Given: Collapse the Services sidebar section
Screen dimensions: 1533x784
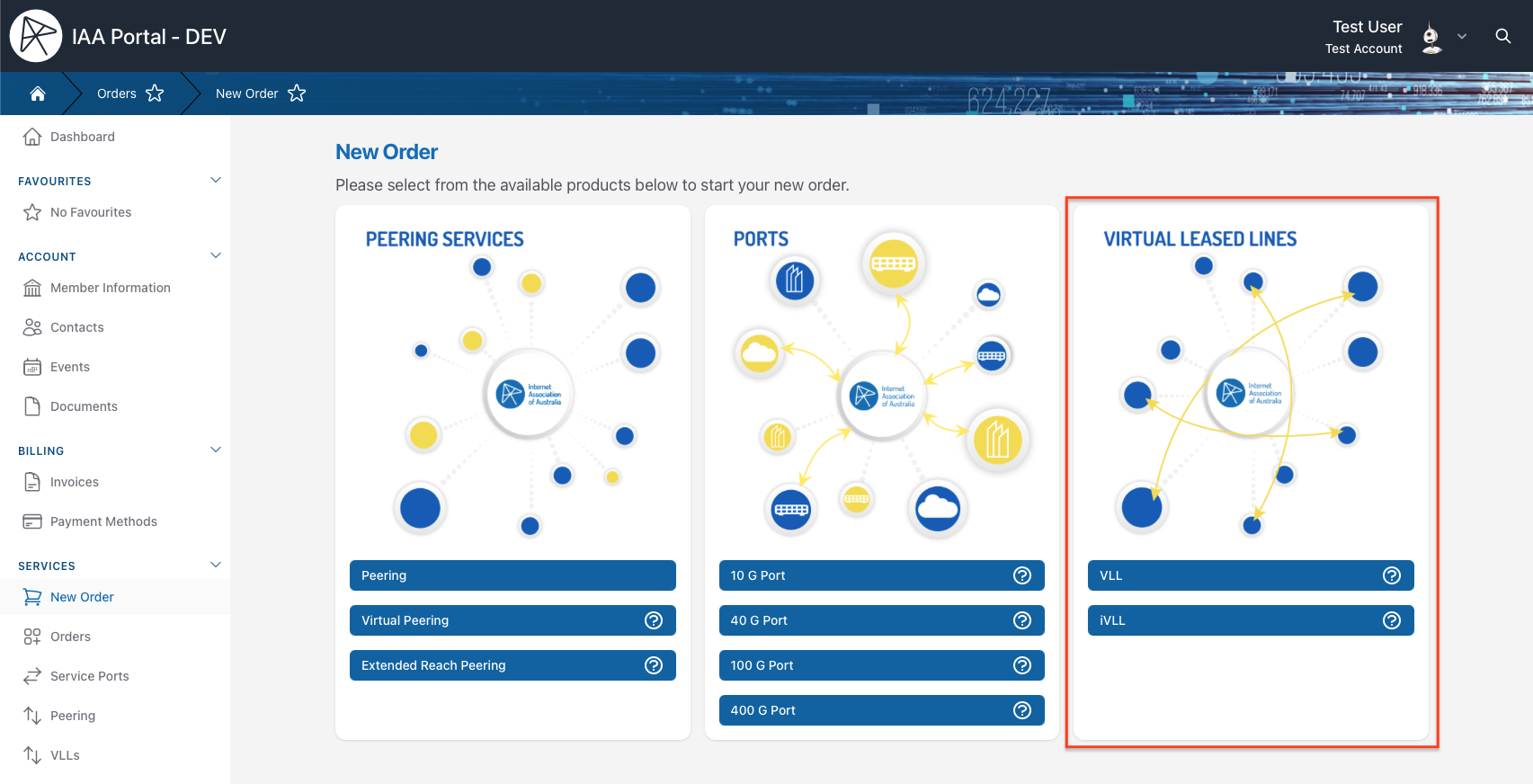Looking at the screenshot, I should pyautogui.click(x=216, y=565).
